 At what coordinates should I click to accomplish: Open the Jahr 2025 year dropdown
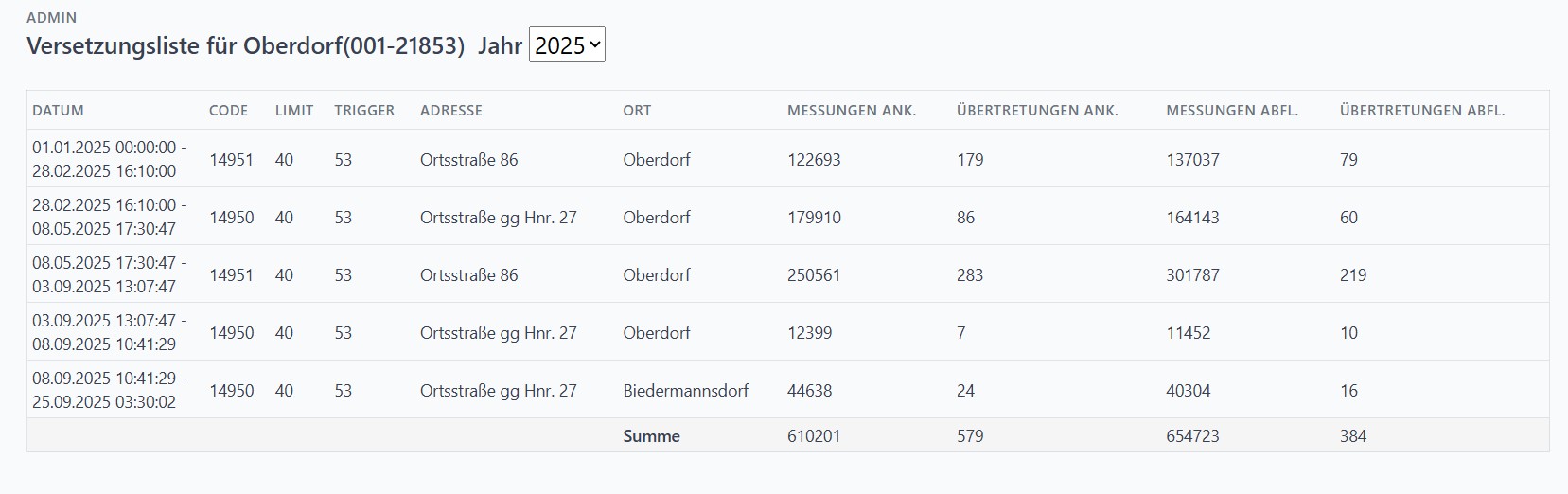coord(567,45)
